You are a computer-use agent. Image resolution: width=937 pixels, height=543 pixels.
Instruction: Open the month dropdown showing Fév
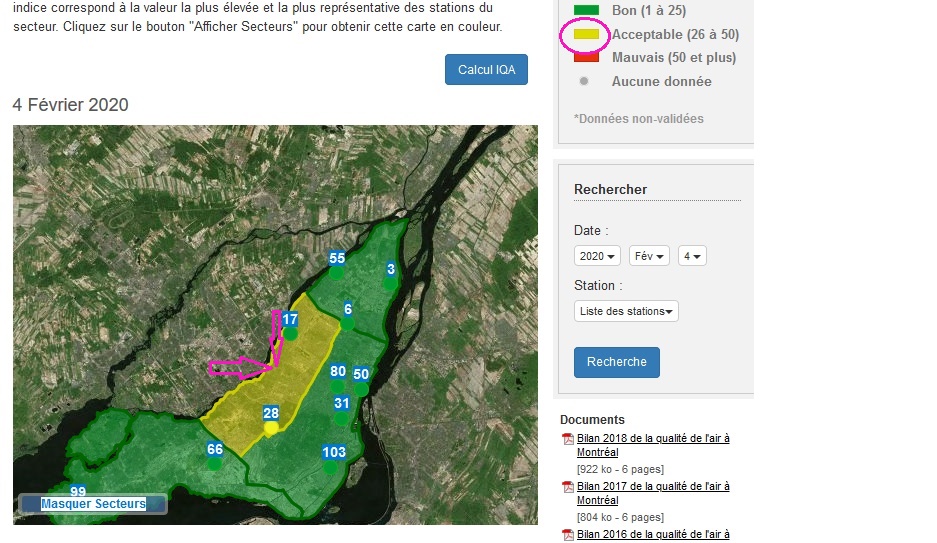tap(649, 256)
